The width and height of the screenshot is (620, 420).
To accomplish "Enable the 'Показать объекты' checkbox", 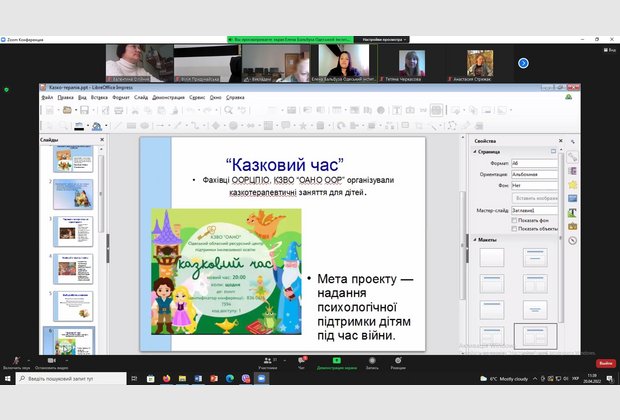I will point(515,229).
